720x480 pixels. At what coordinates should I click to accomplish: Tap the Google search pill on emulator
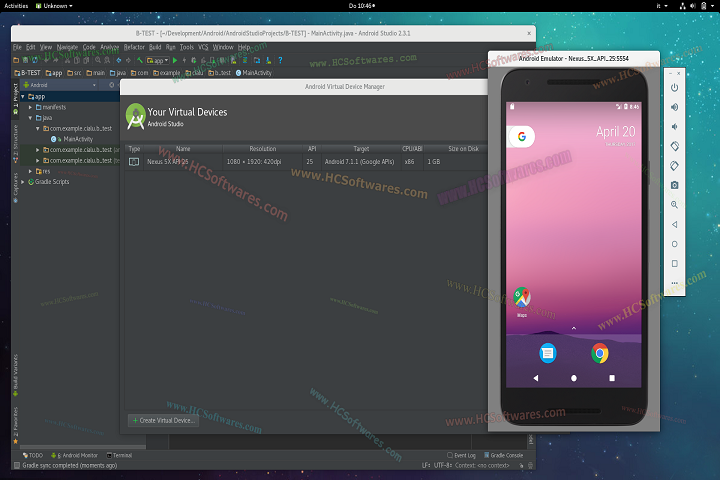click(x=522, y=136)
